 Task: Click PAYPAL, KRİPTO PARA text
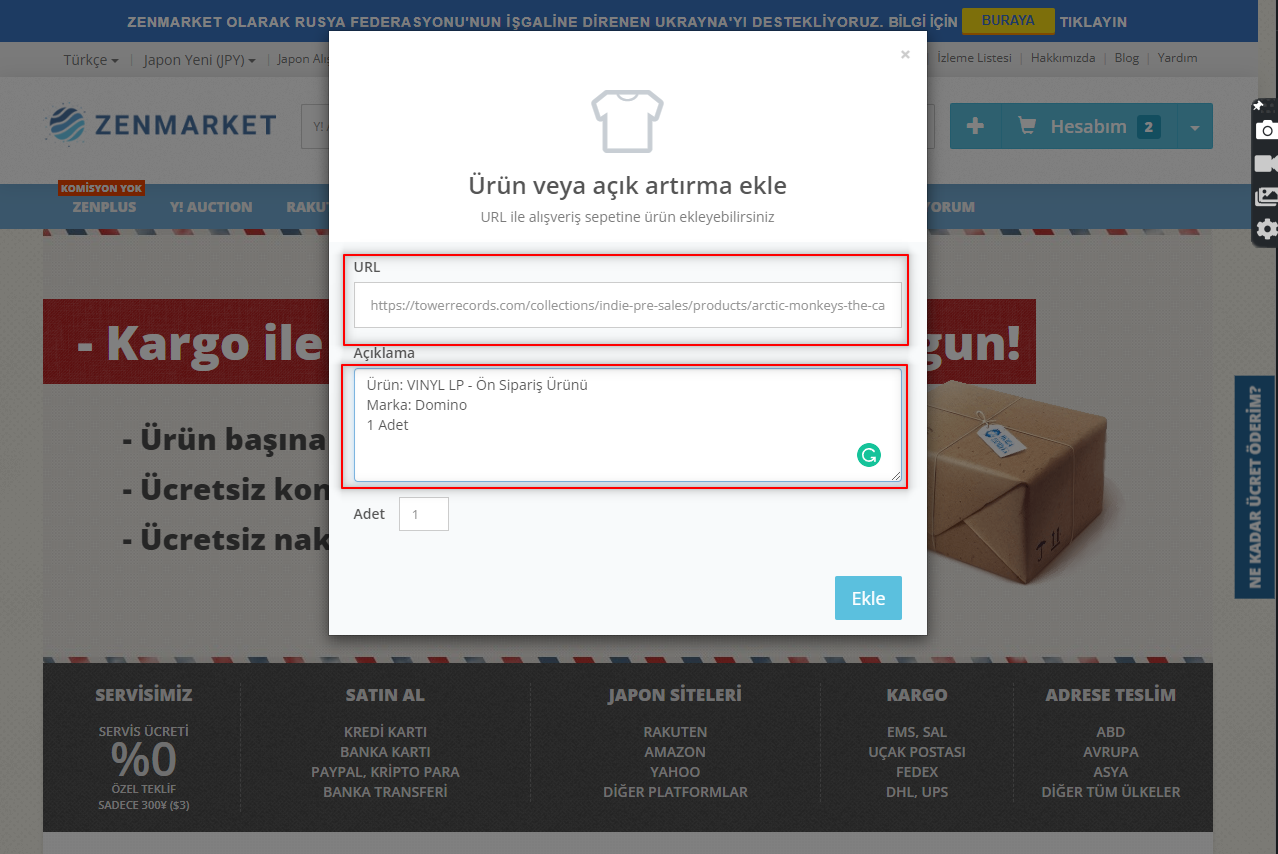point(385,772)
